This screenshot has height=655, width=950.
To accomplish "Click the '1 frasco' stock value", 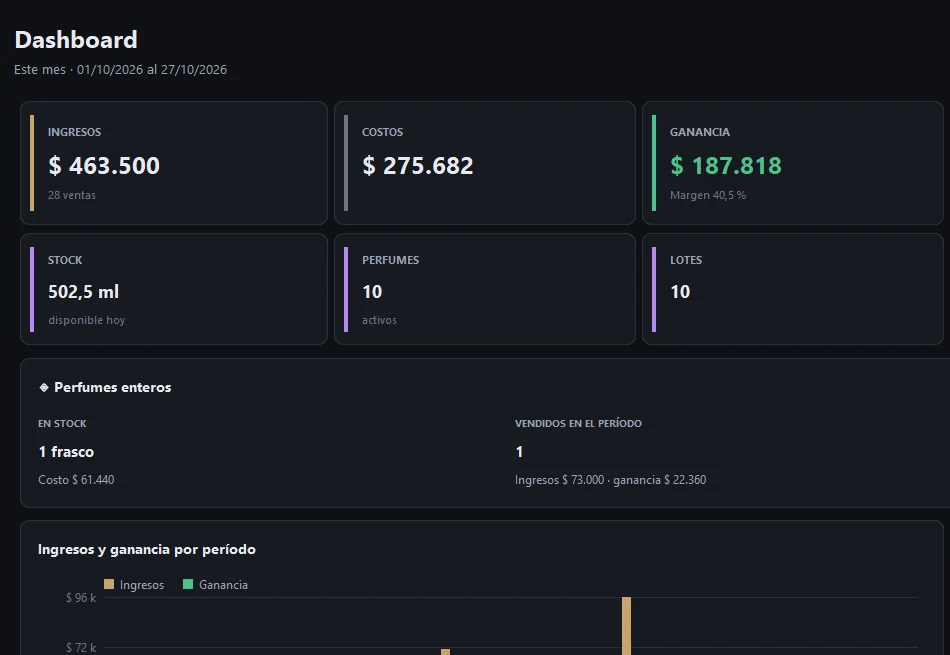I will [x=66, y=451].
